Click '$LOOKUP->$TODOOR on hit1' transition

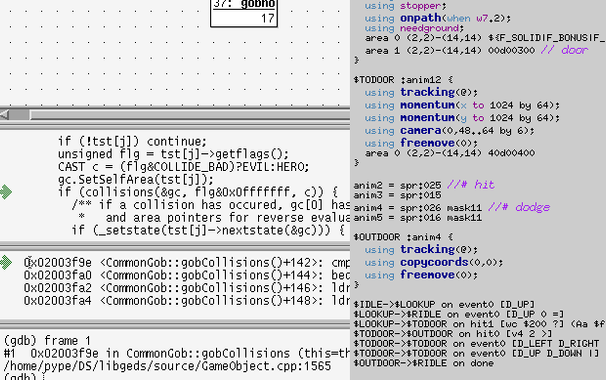click(x=479, y=324)
